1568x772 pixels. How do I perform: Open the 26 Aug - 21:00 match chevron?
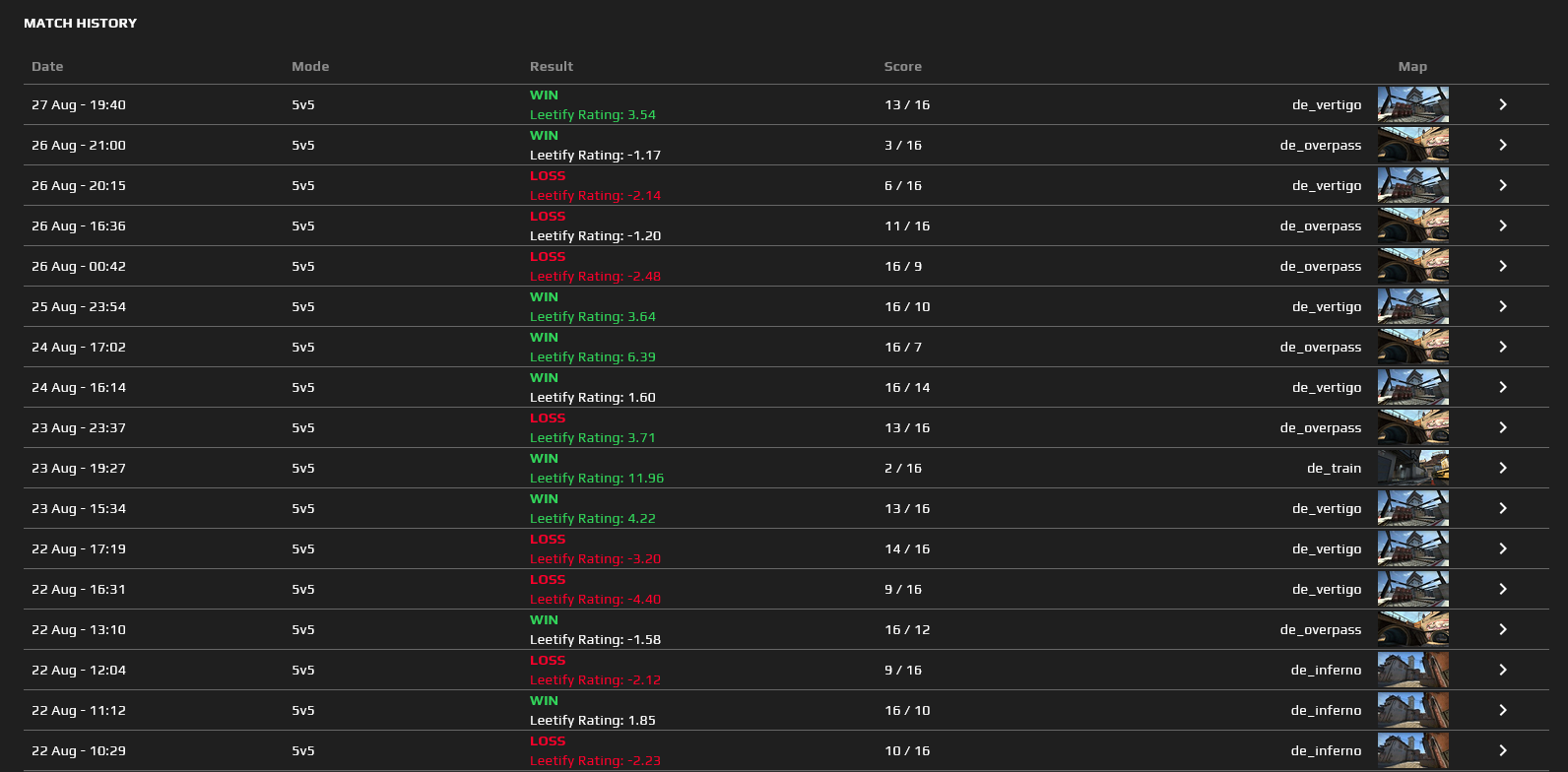click(1503, 145)
